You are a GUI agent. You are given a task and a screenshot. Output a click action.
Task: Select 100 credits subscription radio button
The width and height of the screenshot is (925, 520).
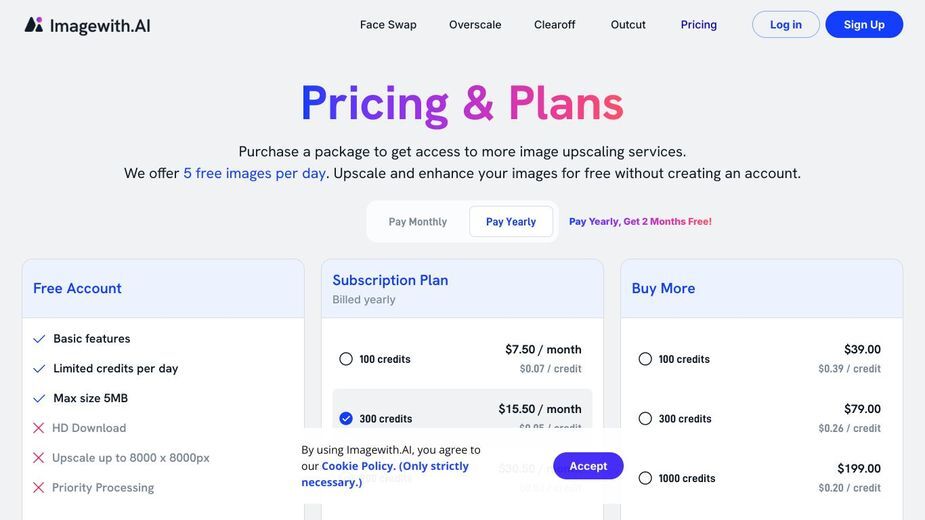tap(346, 359)
